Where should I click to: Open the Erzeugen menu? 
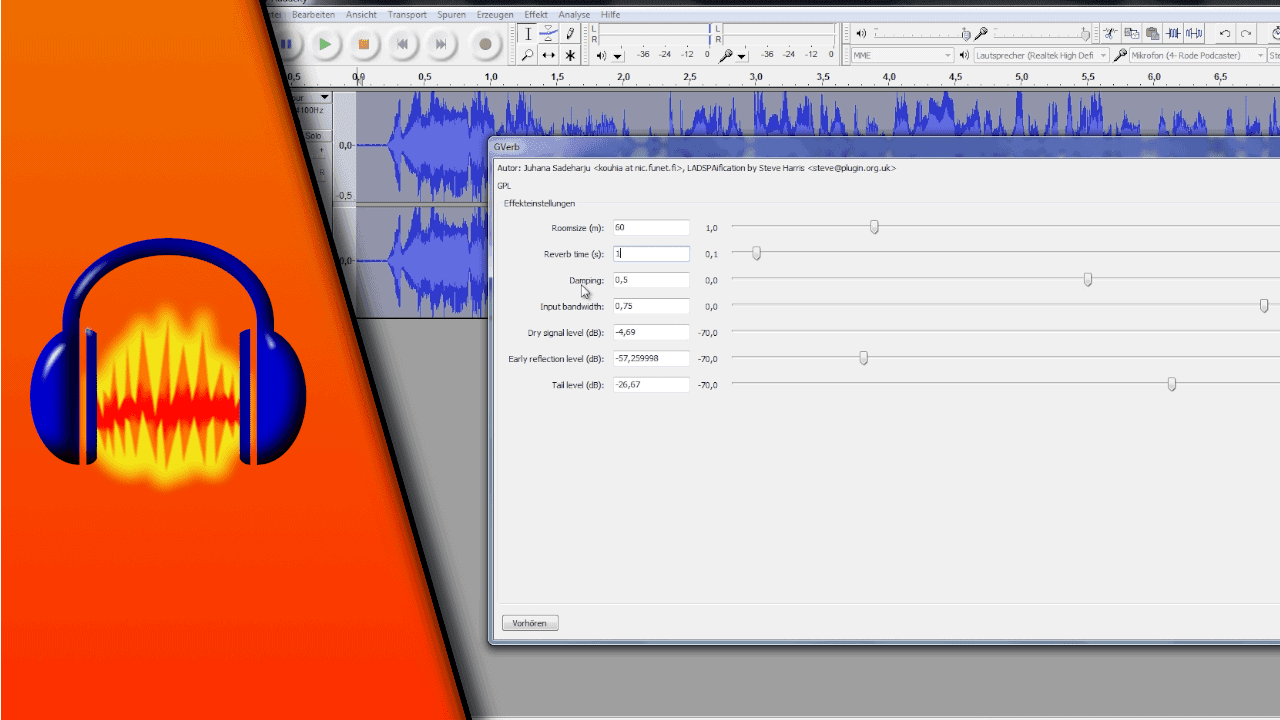[495, 15]
